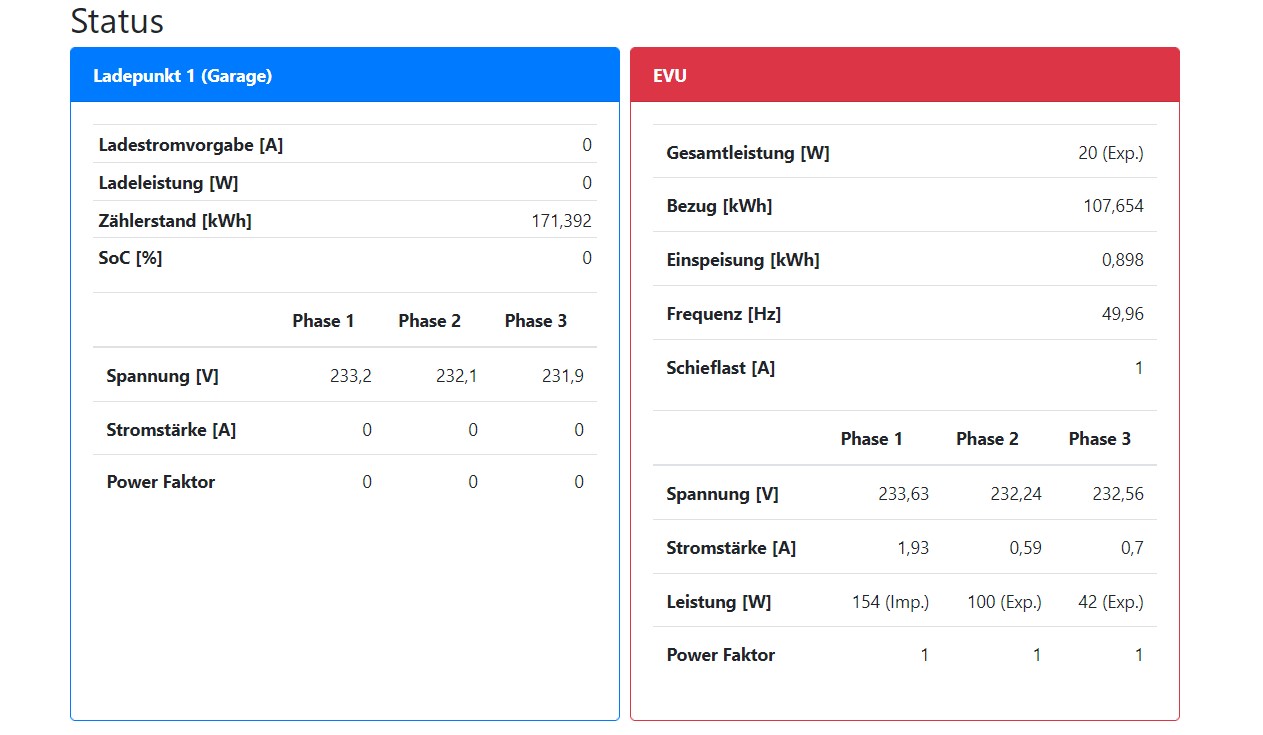Click the Phase 3 column header in the Ladepunkt table
Screen dimensions: 1263x735
tap(535, 321)
